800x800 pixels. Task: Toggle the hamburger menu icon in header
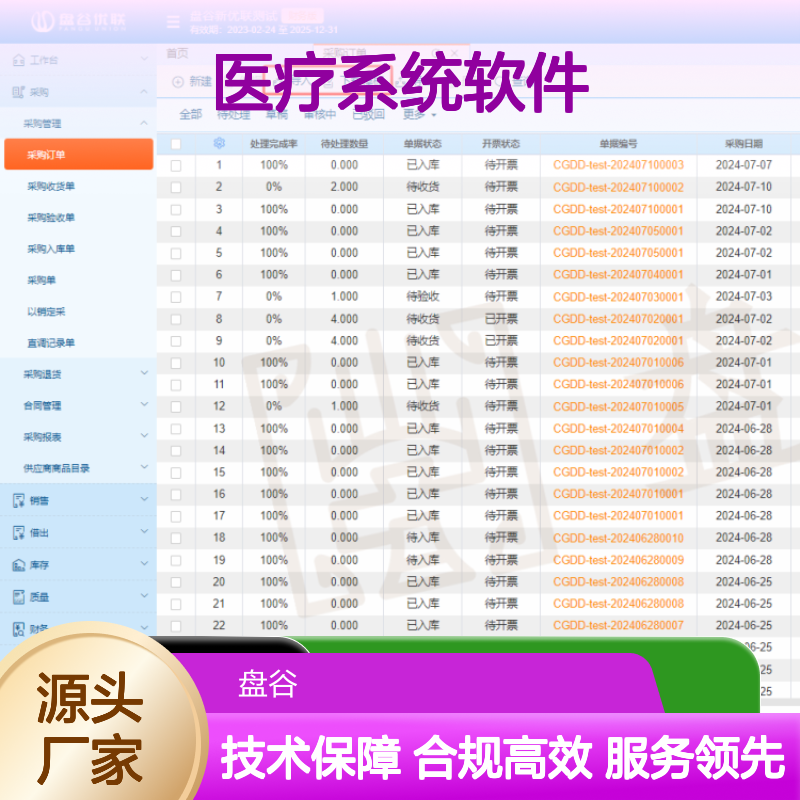point(173,21)
